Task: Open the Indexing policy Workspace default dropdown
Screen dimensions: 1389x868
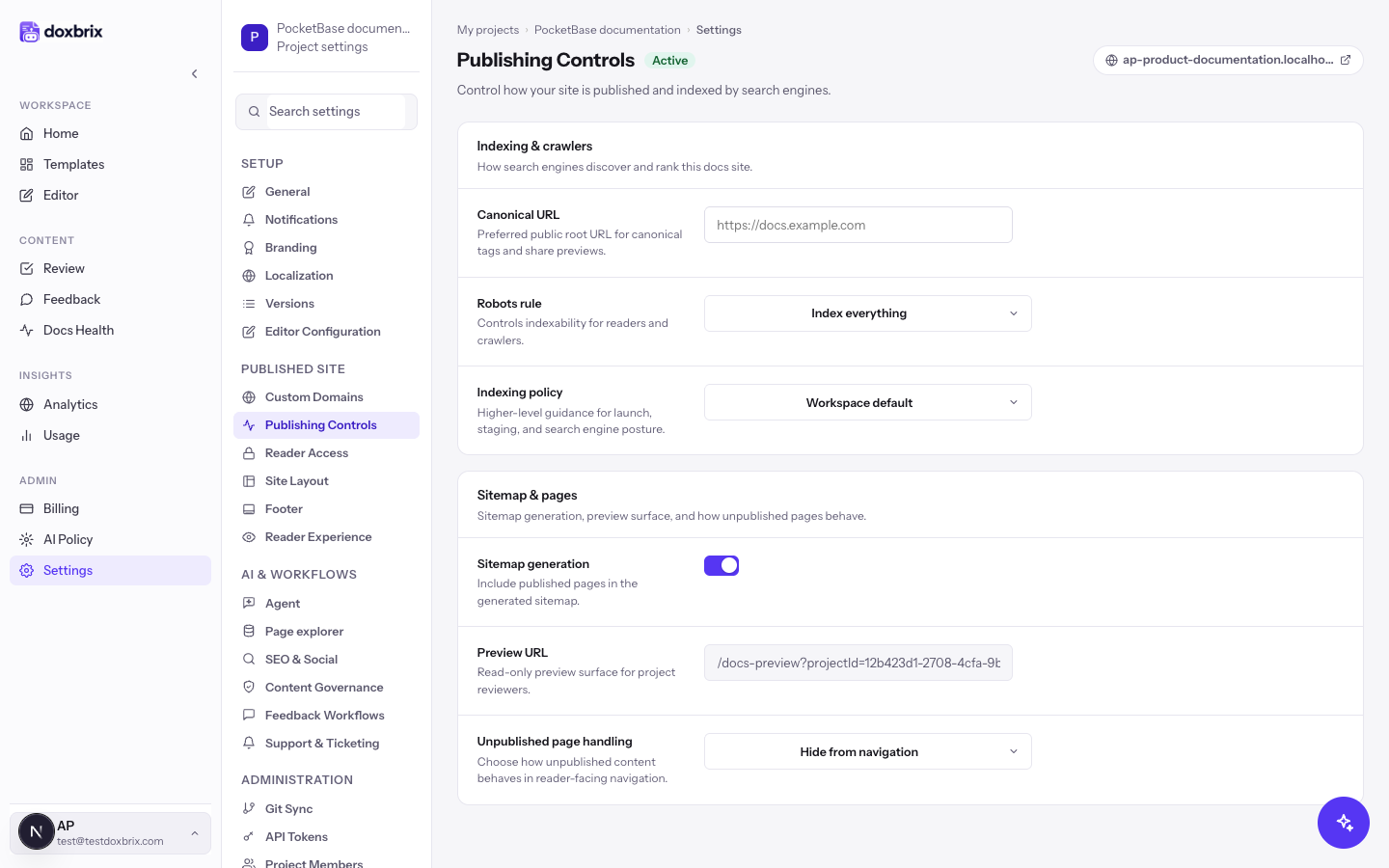Action: coord(868,402)
